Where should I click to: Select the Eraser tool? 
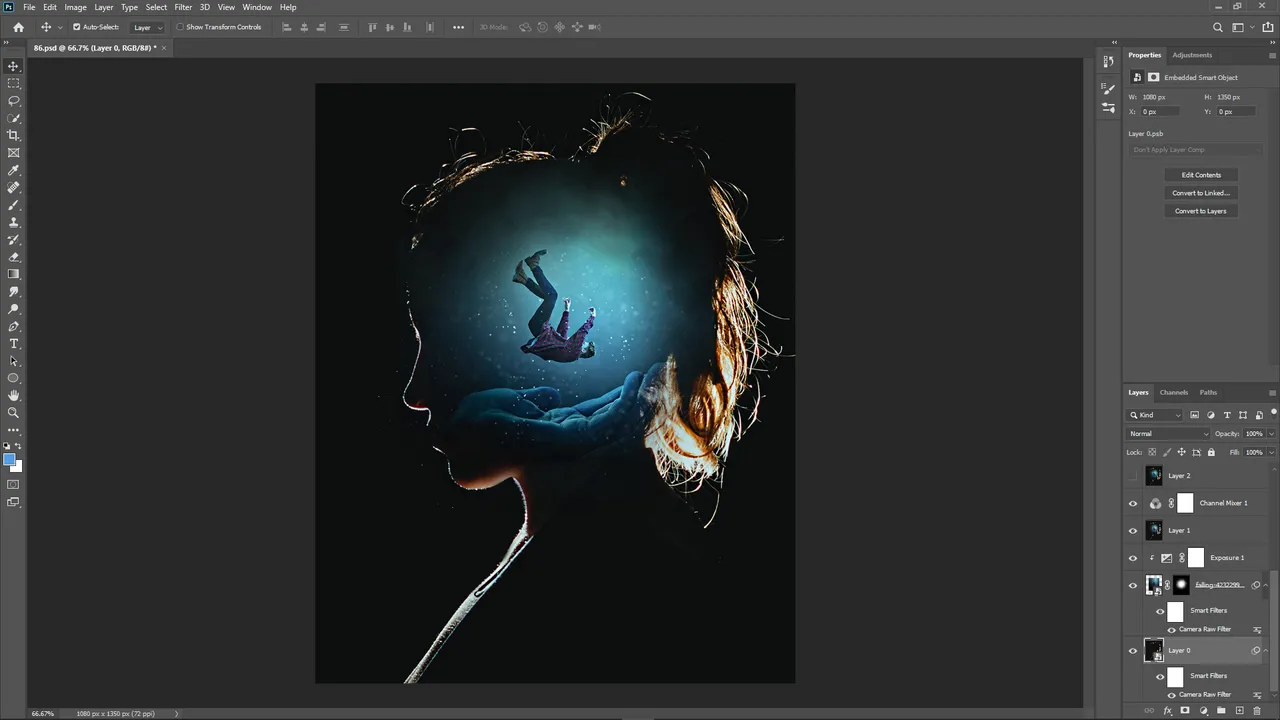[13, 257]
